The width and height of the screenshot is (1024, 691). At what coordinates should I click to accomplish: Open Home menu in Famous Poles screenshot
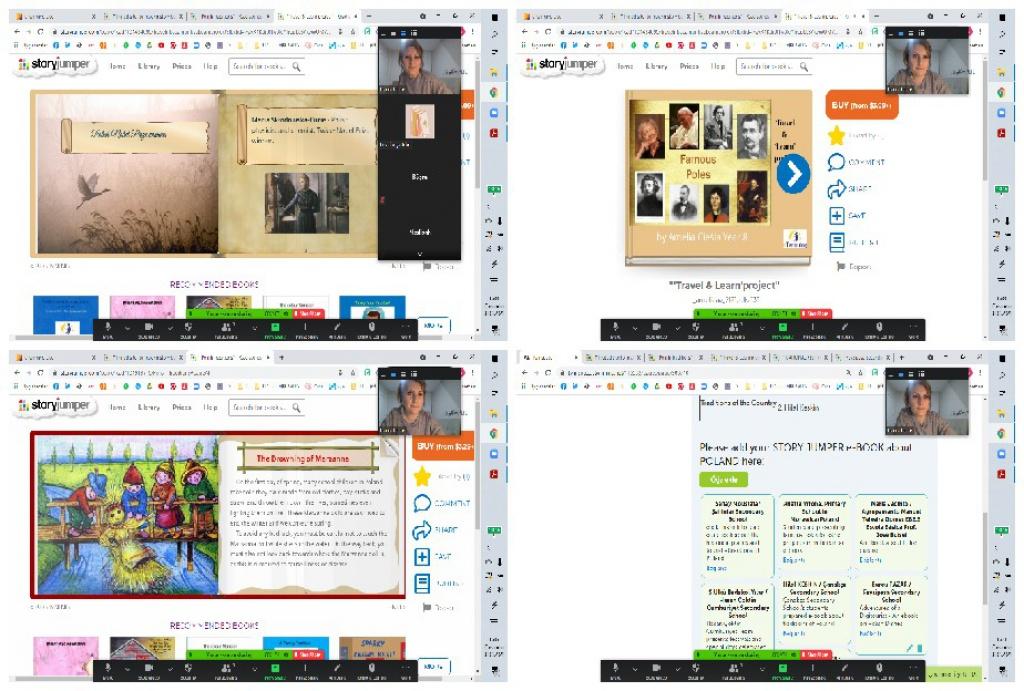625,66
